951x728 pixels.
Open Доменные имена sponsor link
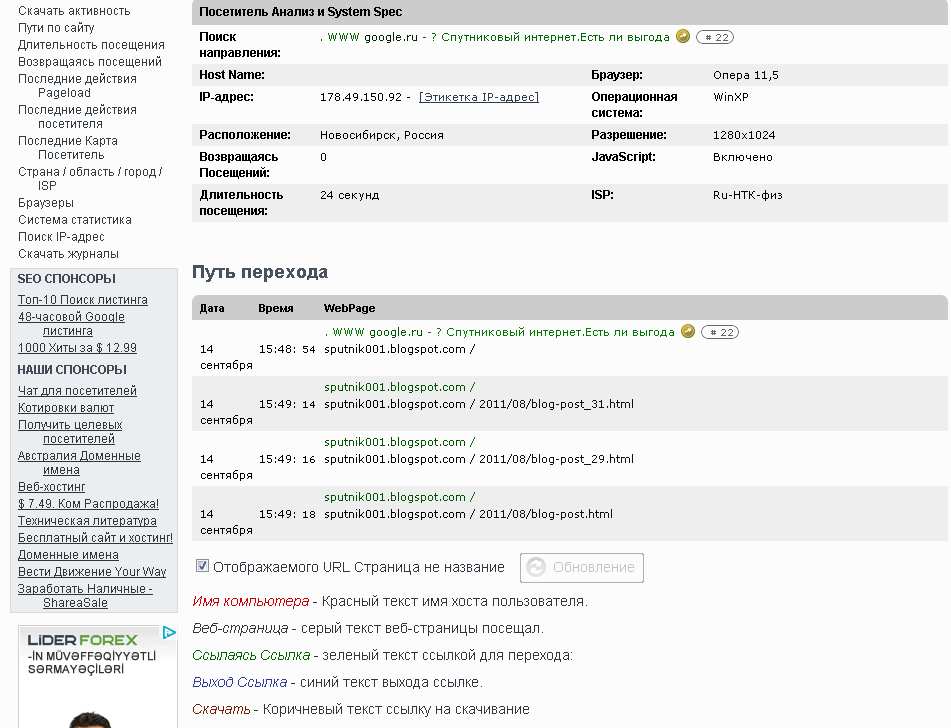pyautogui.click(x=68, y=554)
